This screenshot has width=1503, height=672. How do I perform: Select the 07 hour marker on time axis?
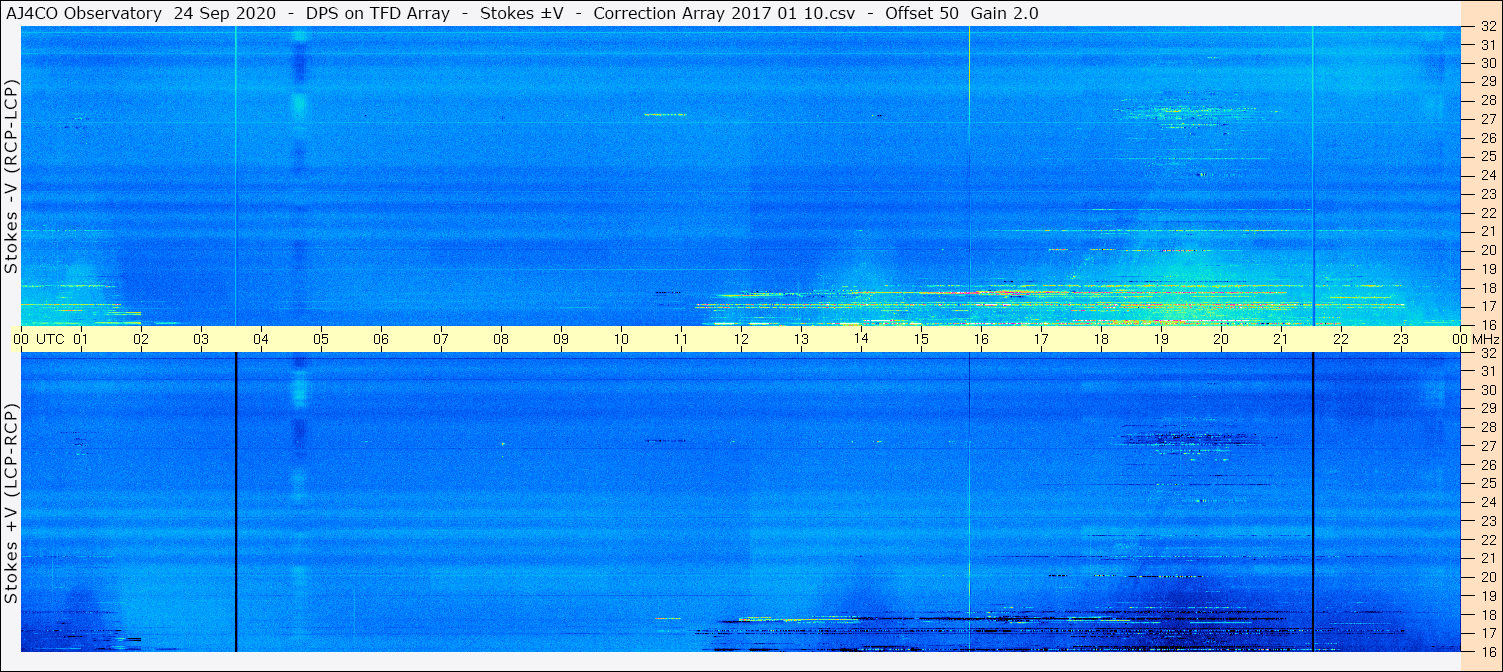tap(441, 339)
